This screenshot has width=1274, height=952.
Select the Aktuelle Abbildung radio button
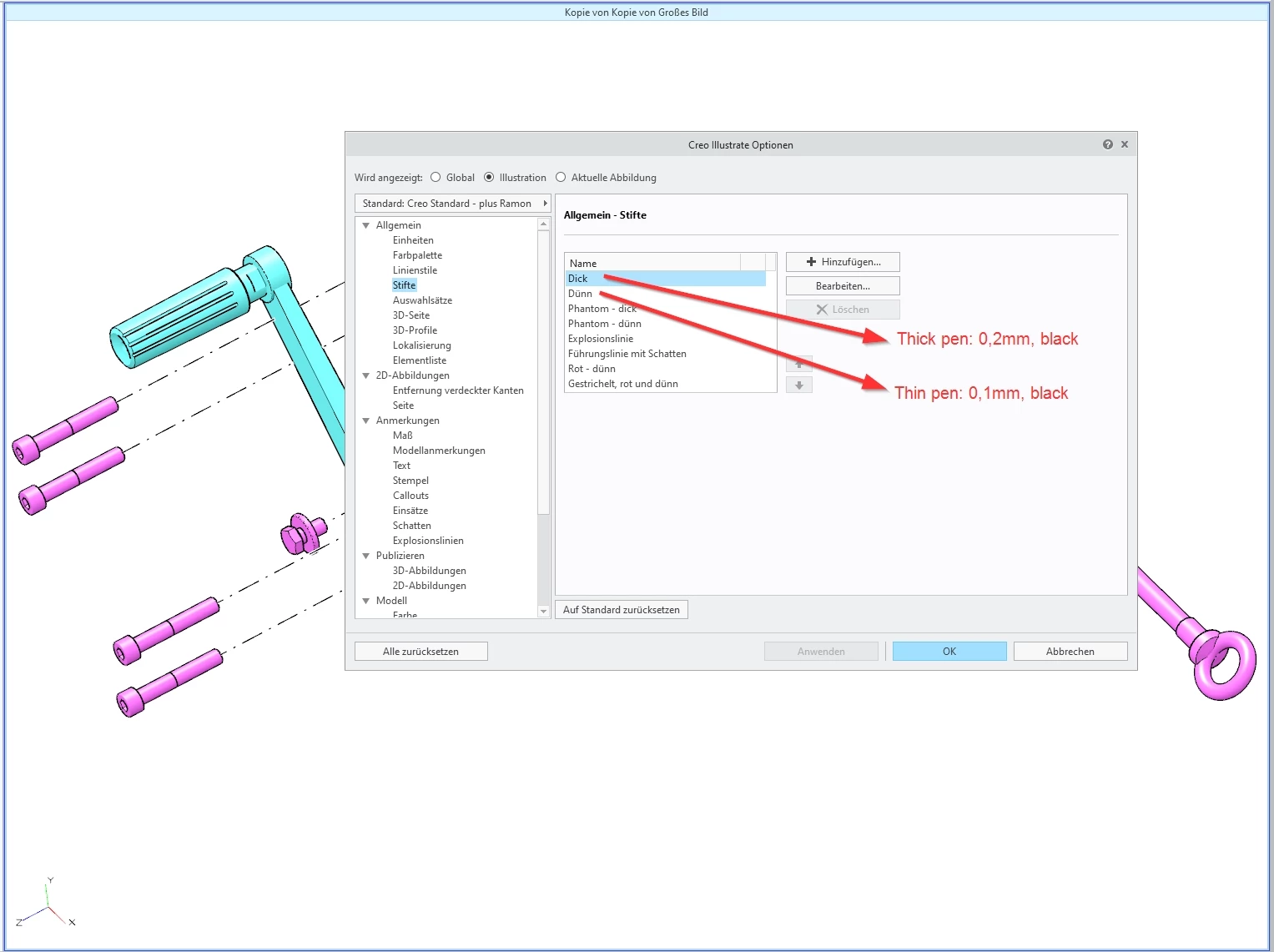[561, 177]
